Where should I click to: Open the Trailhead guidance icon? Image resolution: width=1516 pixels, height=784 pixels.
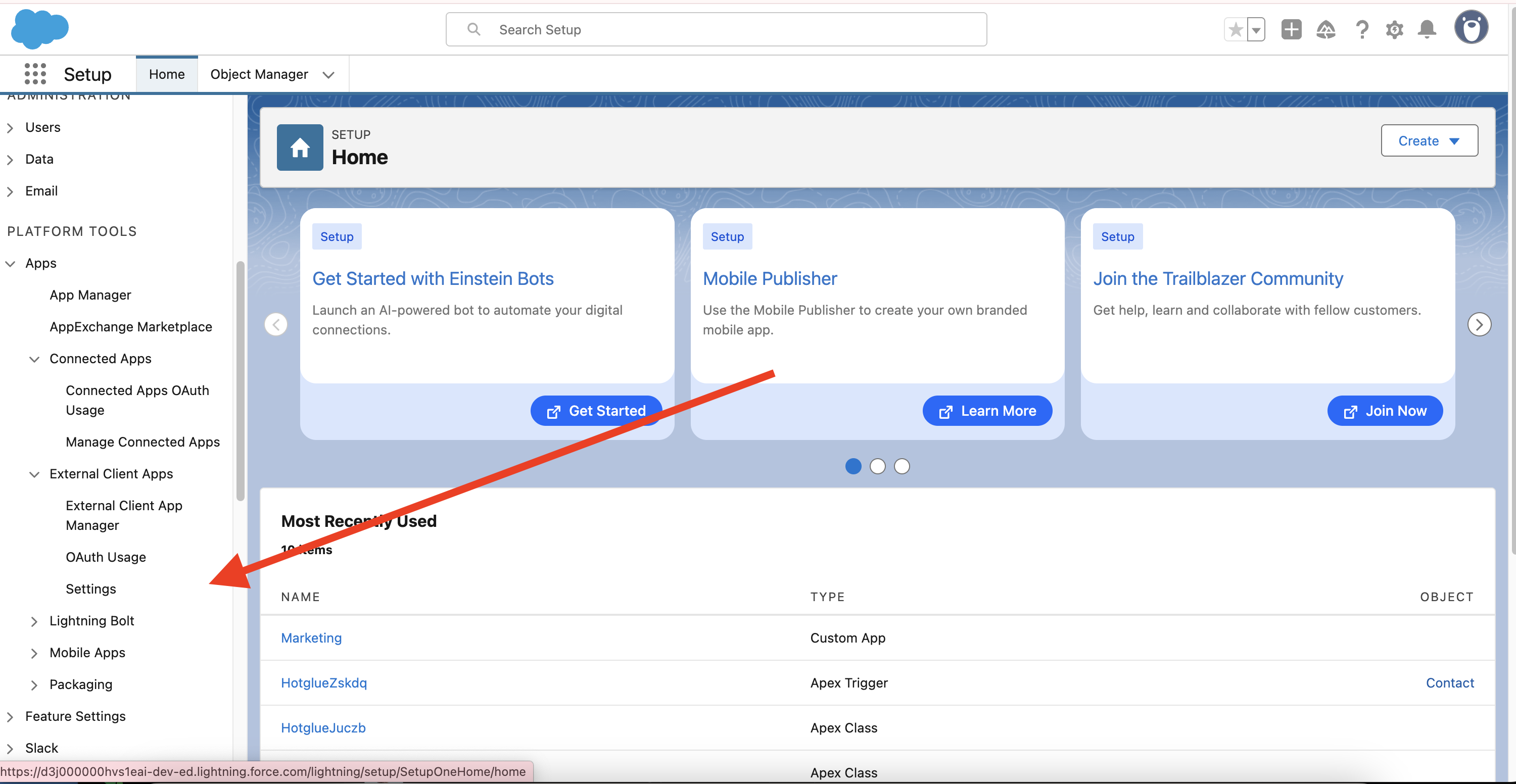click(x=1326, y=29)
